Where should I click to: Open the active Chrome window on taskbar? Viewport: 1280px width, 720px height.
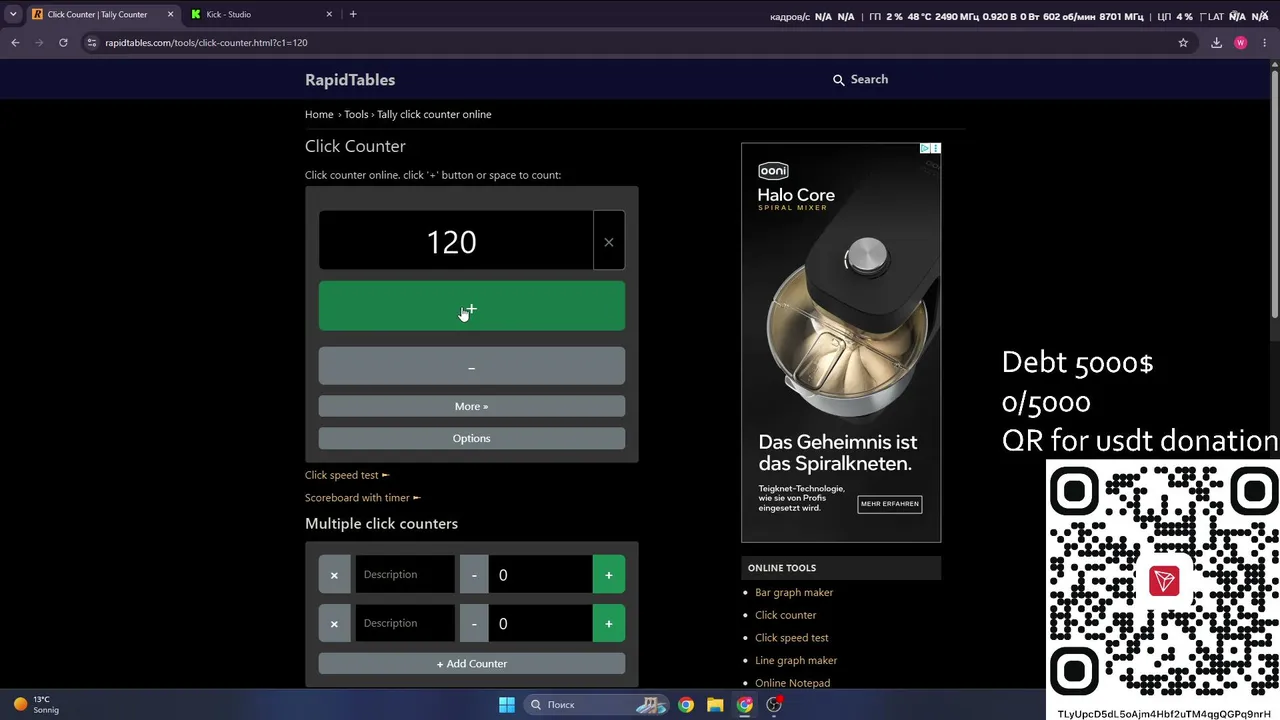coord(745,705)
